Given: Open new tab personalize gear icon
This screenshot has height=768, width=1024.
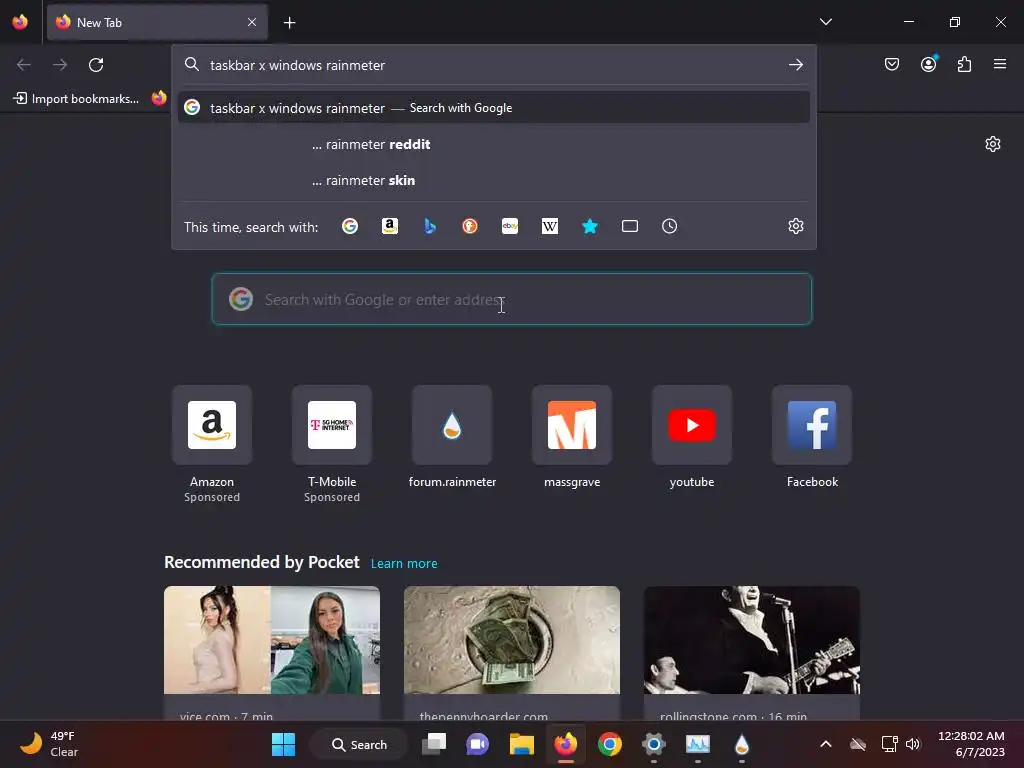Looking at the screenshot, I should pos(993,144).
